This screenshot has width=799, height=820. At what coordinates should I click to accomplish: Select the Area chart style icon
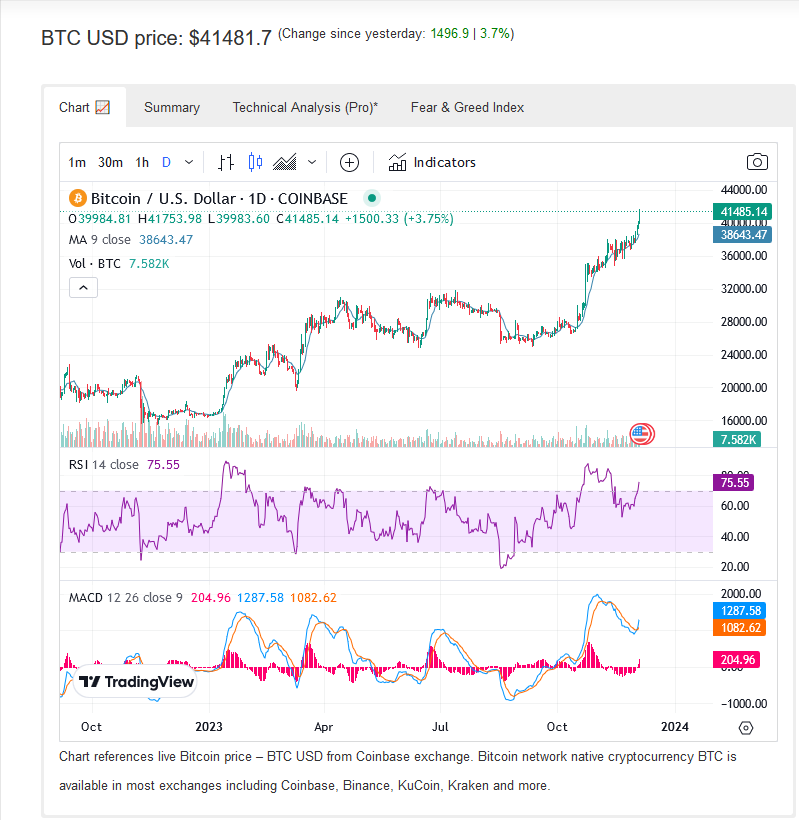click(x=285, y=163)
